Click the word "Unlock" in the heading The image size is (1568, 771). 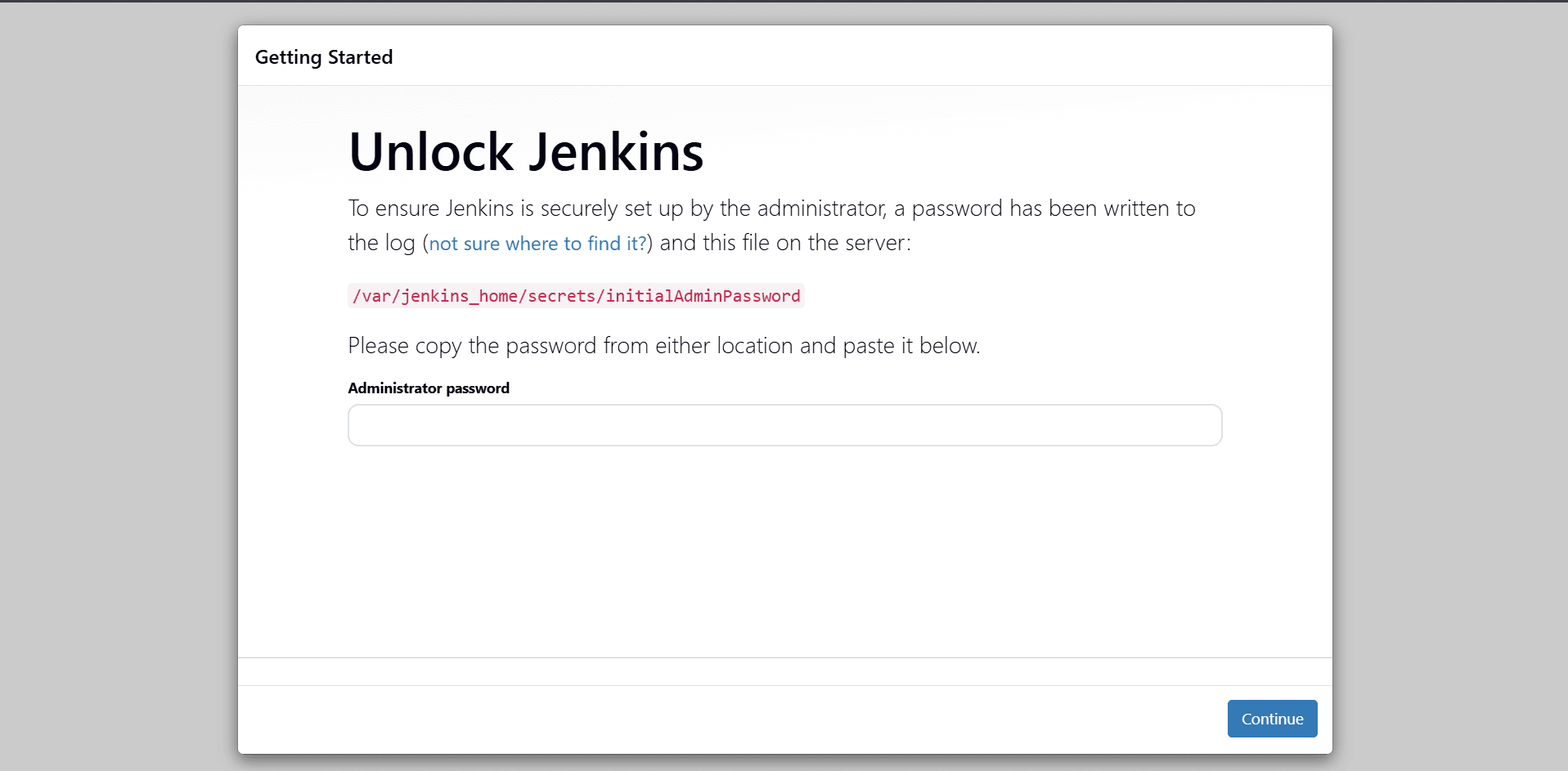tap(431, 153)
